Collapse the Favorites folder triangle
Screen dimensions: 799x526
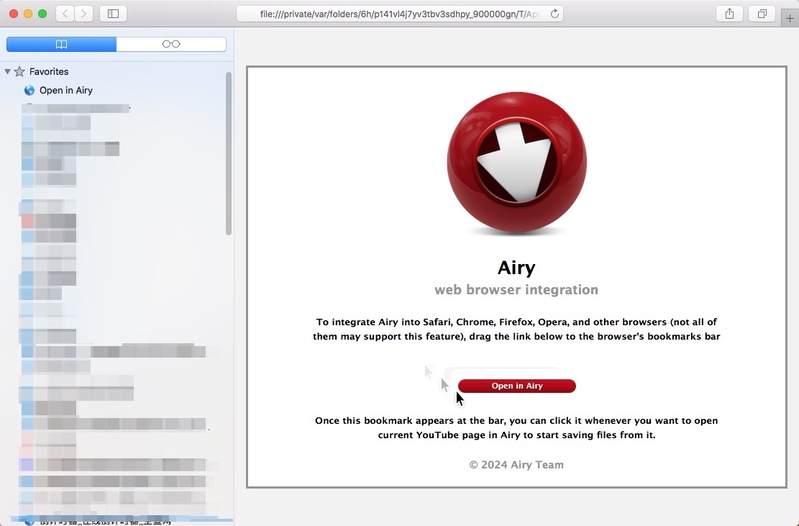(x=8, y=71)
